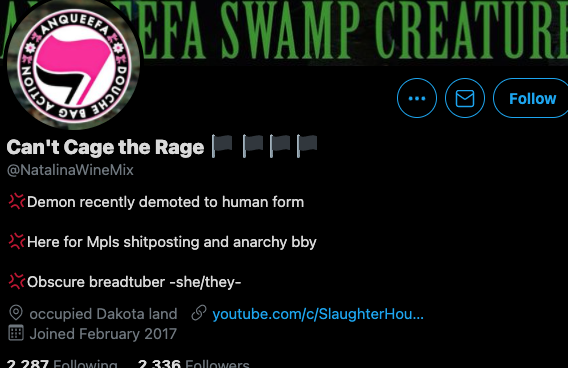Click the @NatalinaWineMix handle

click(x=70, y=170)
